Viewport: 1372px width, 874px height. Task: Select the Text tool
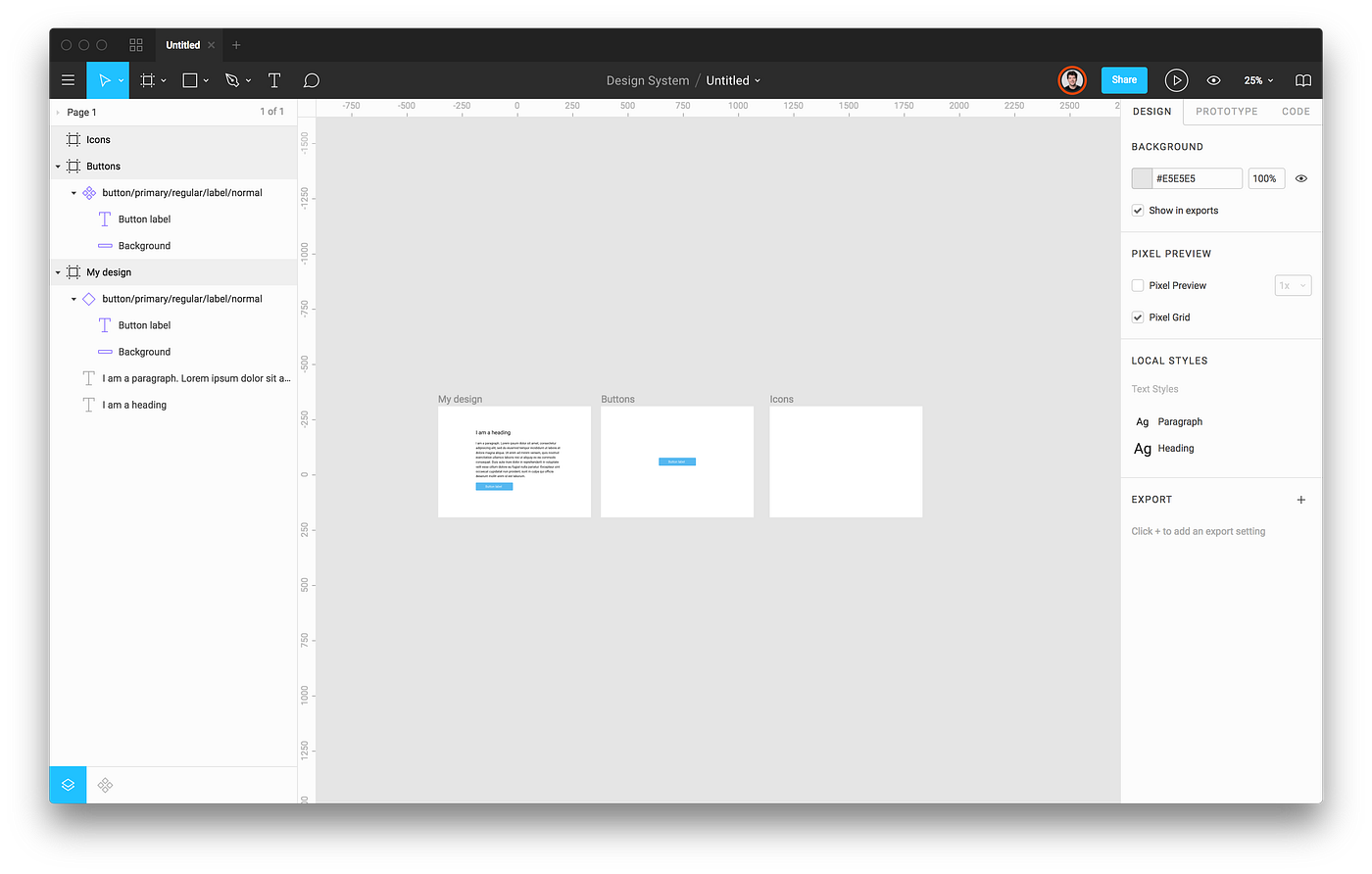click(274, 80)
